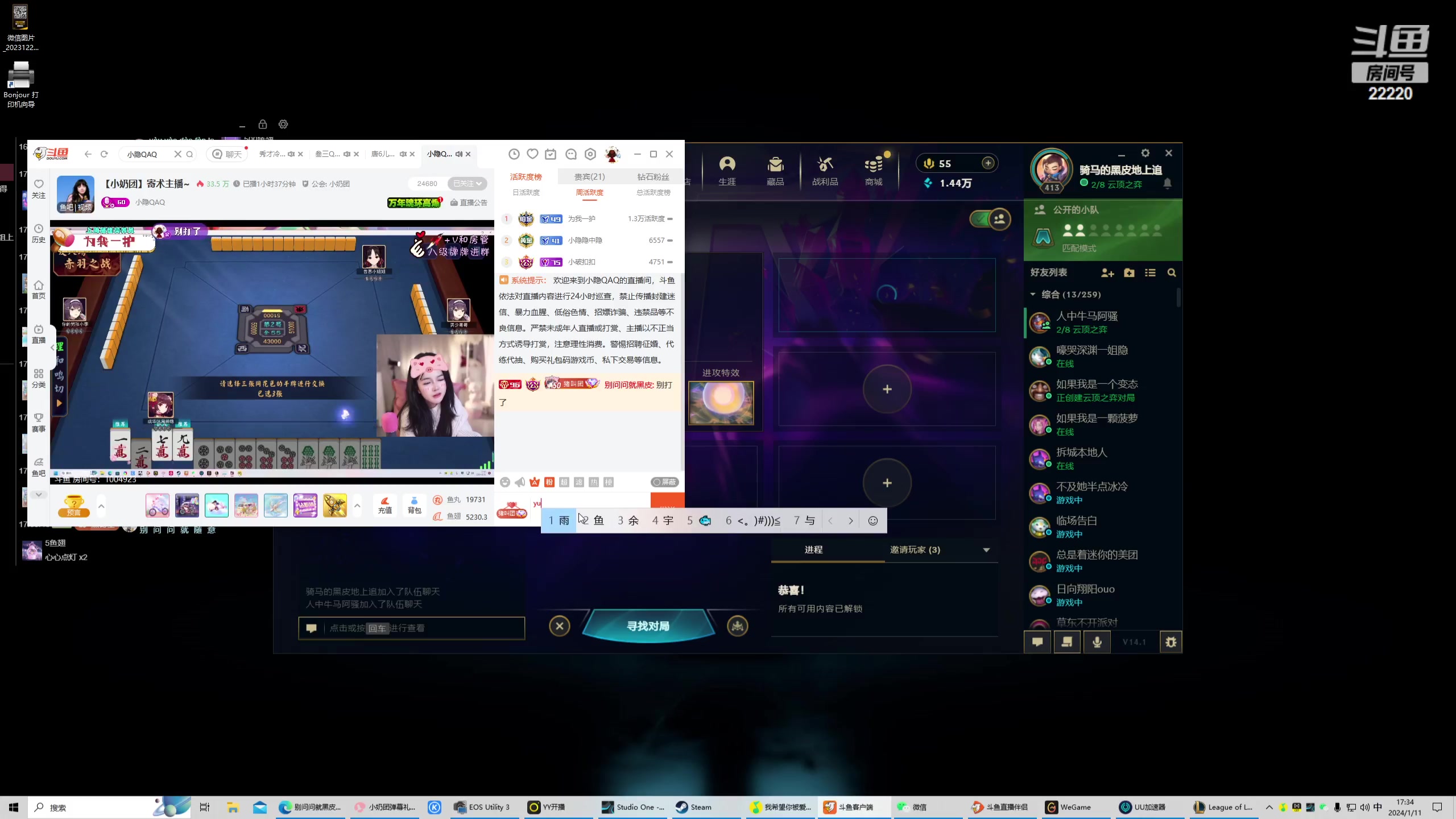Open Douyu favorites heart icon in toolbar
This screenshot has height=819, width=1456.
pyautogui.click(x=532, y=154)
